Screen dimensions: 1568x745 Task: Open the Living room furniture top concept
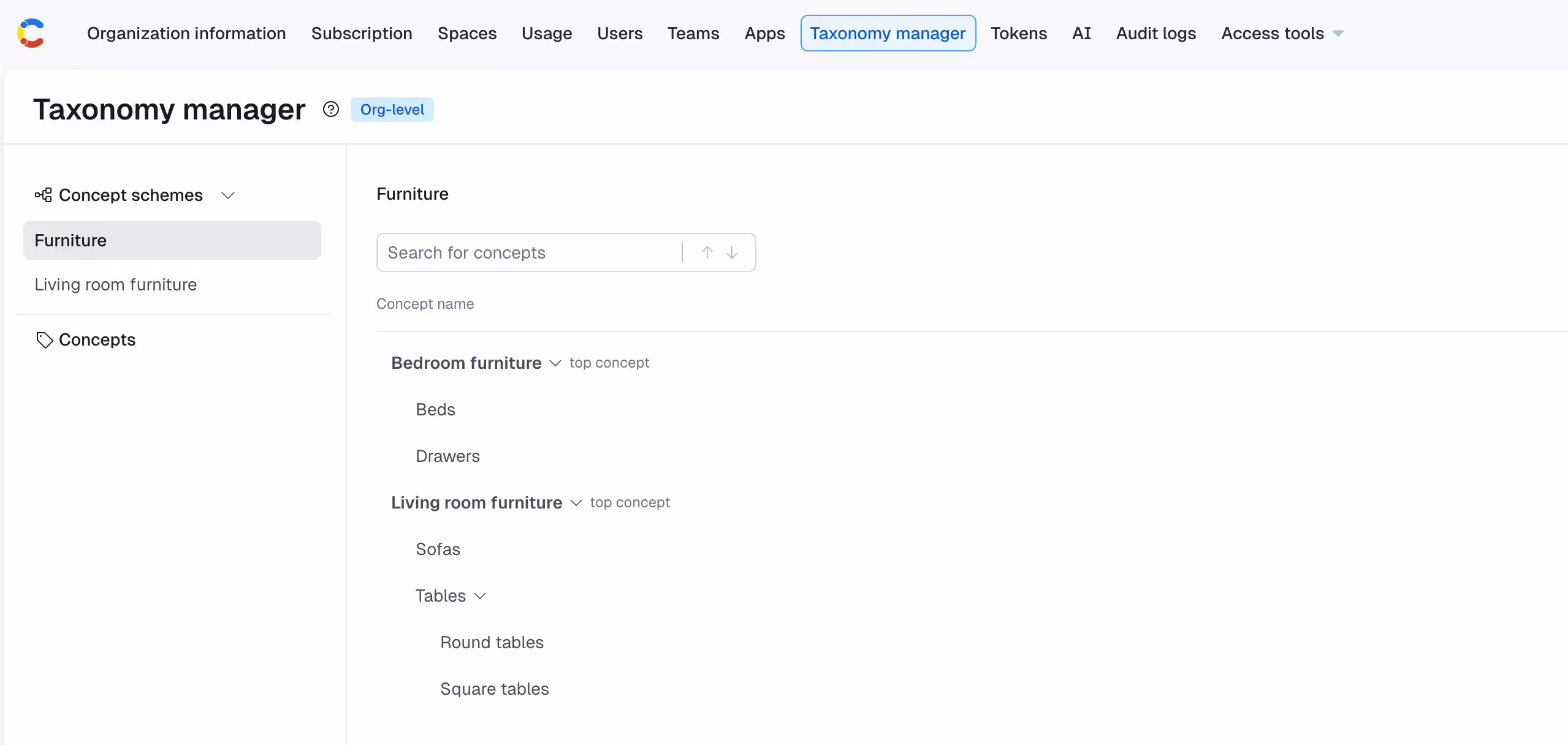[476, 503]
